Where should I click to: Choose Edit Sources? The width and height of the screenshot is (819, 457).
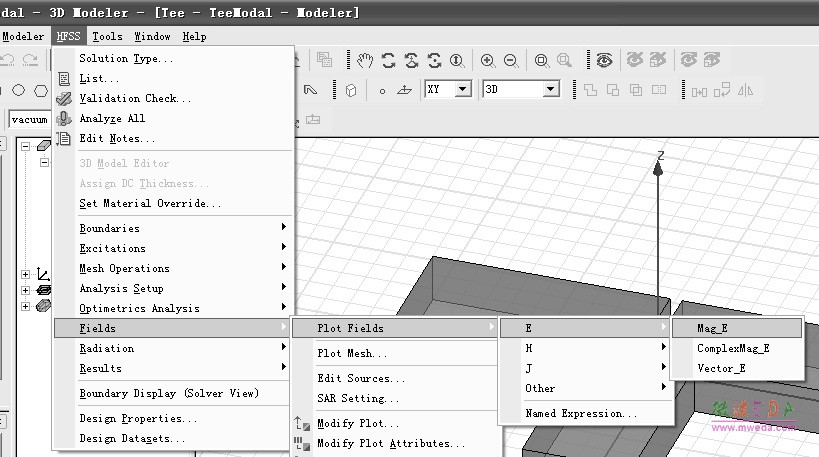pos(394,378)
